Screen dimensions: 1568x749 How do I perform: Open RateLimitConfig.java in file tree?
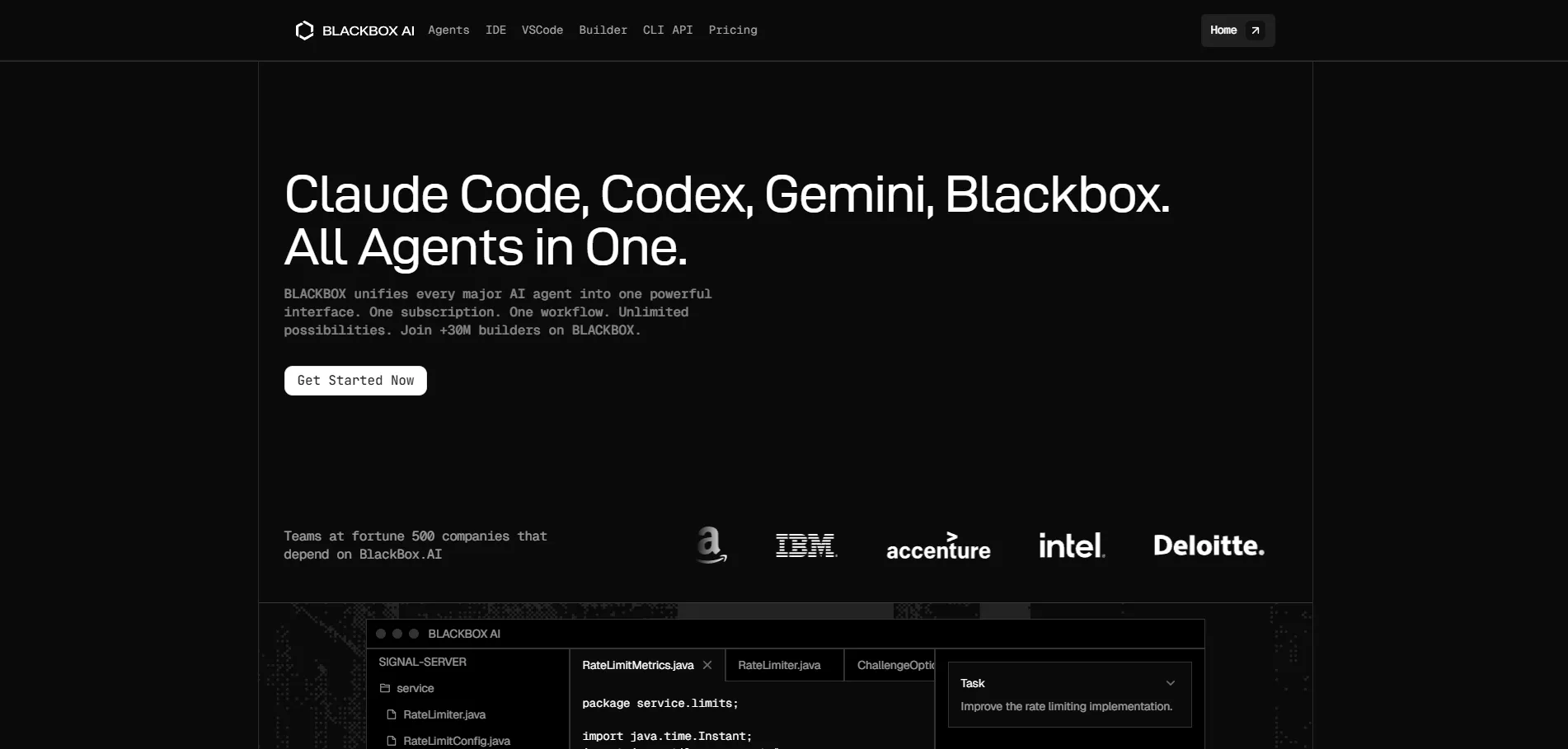(456, 741)
